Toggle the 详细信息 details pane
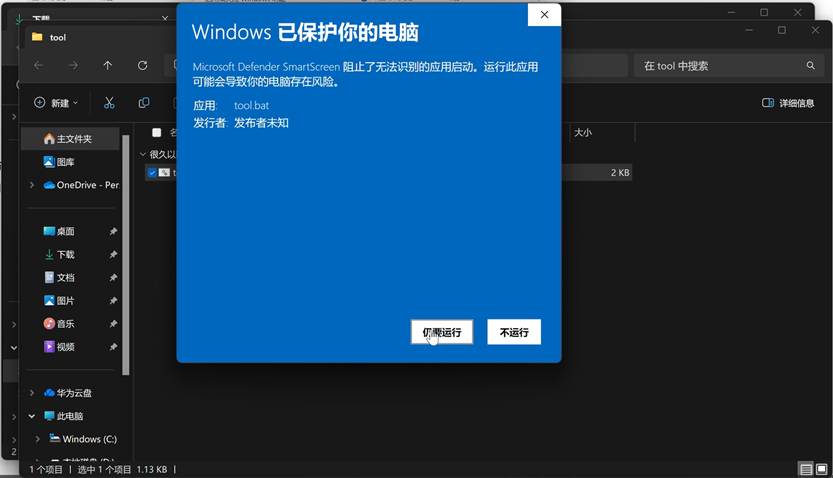The height and width of the screenshot is (478, 833). 787,103
